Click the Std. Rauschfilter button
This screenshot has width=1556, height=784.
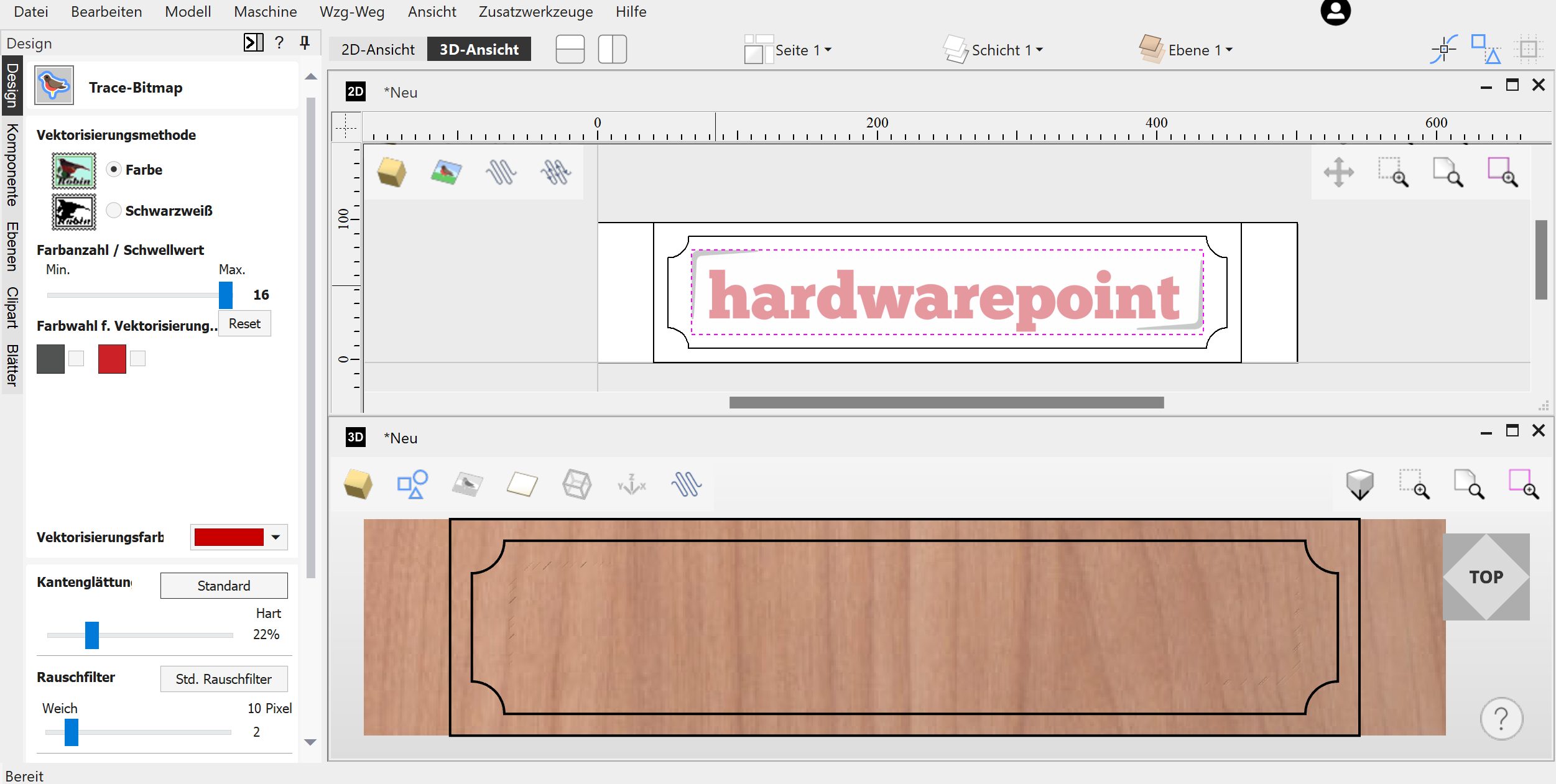[x=224, y=679]
